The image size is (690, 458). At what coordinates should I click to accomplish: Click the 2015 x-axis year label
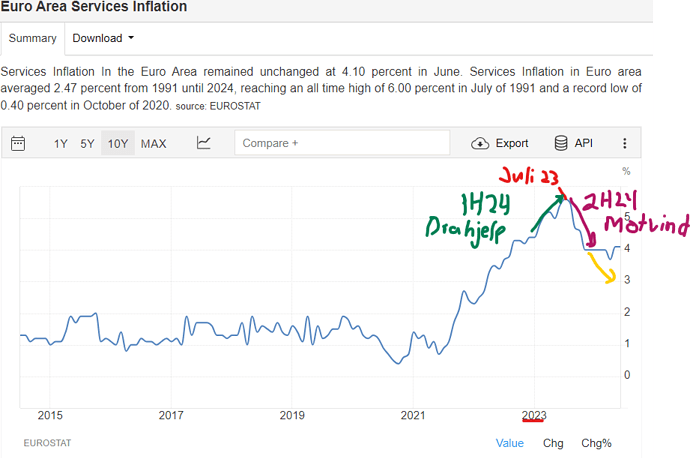tap(50, 414)
